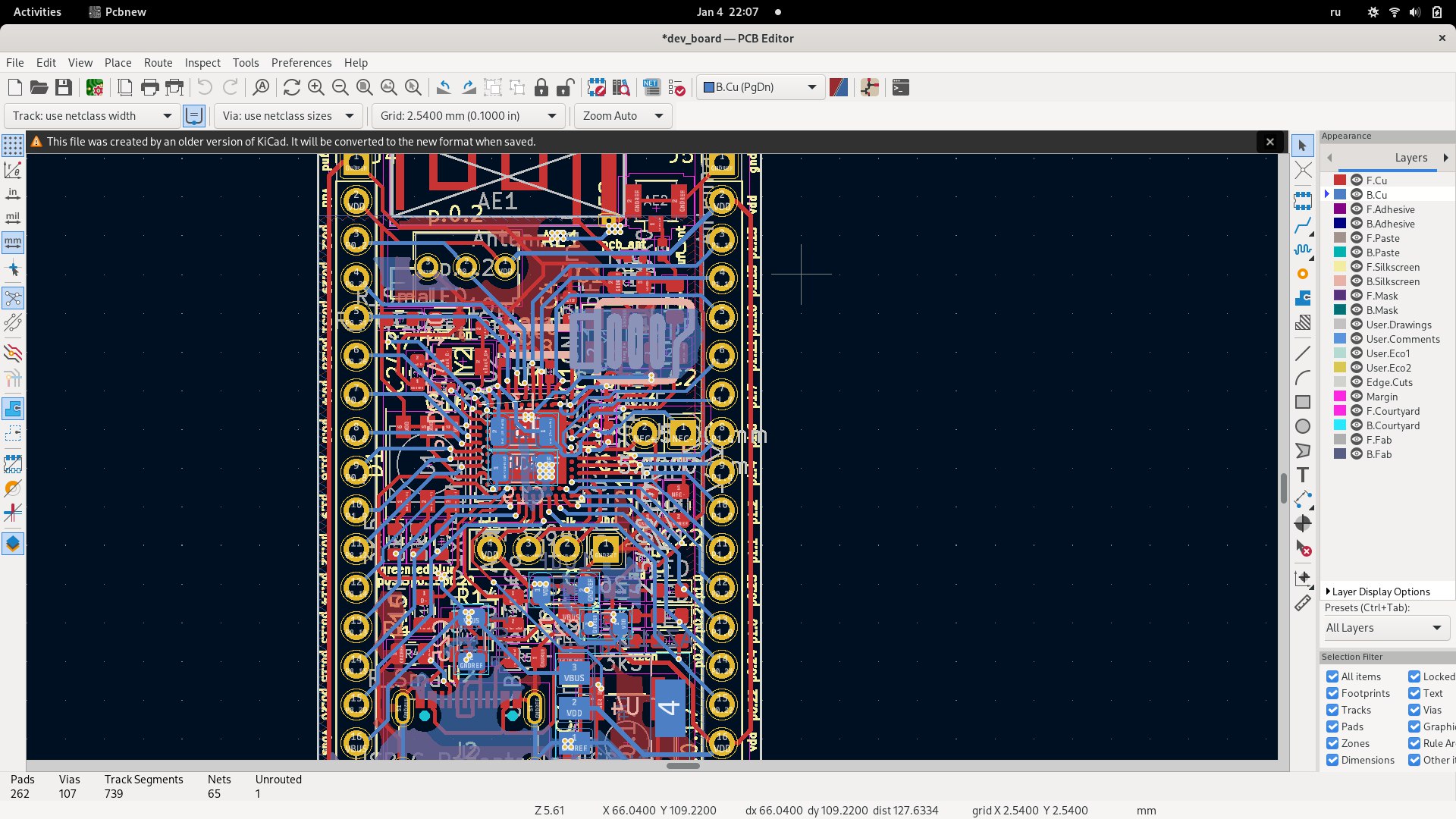Click the Lock selected items icon
The height and width of the screenshot is (819, 1456).
(x=541, y=88)
